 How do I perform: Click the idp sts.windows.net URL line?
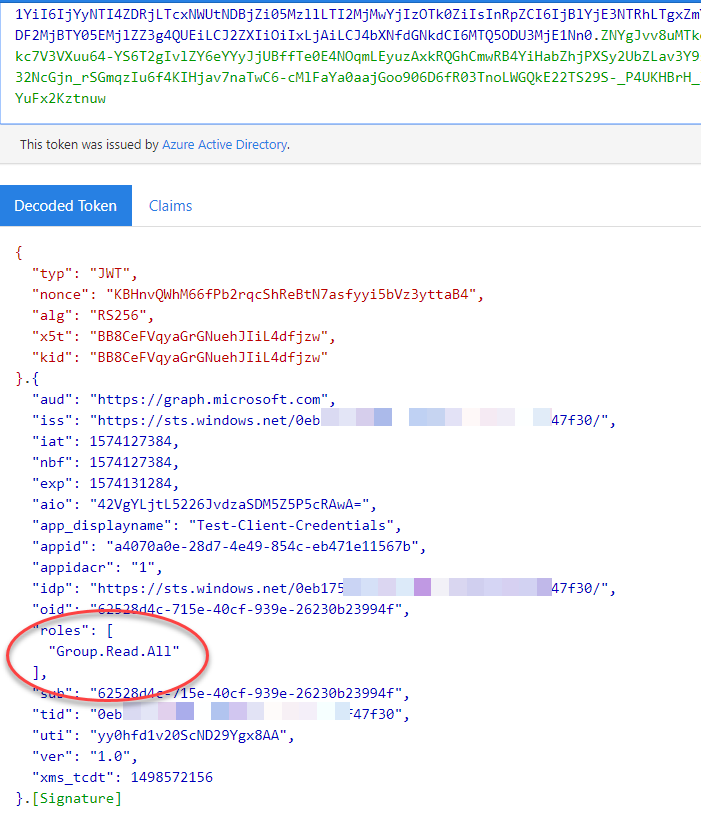pos(324,588)
